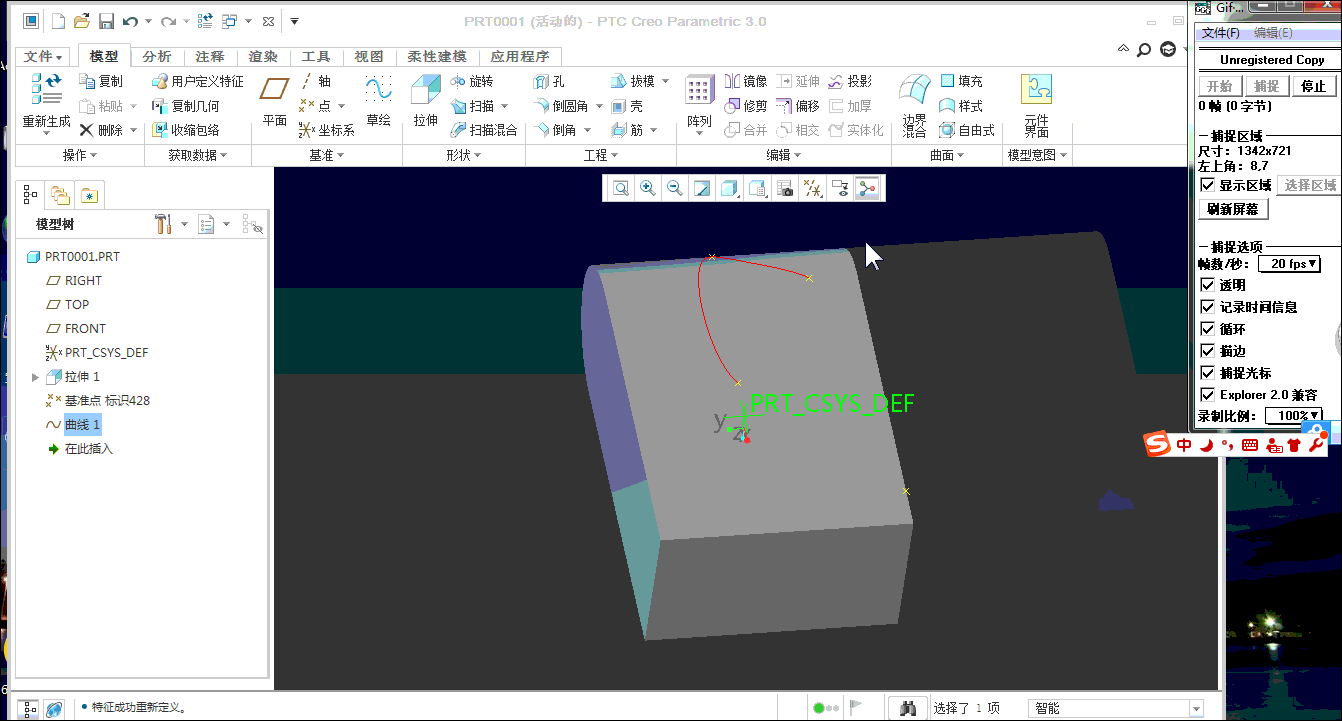Screen dimensions: 1342x721
Task: Open the 帧数/秒 20 fps dropdown
Action: pos(1291,264)
